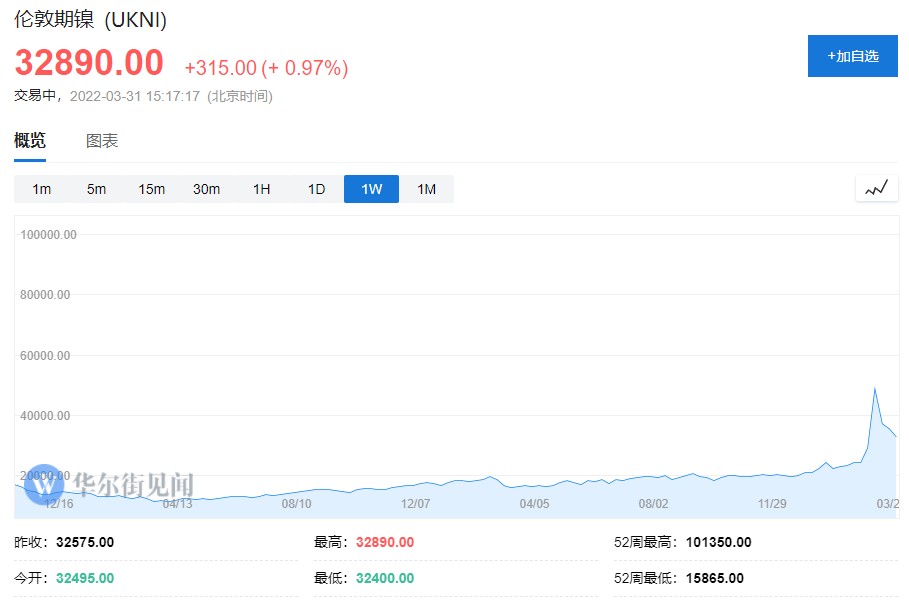This screenshot has height=603, width=909.
Task: Click the 12/07 date axis label
Action: pos(415,503)
